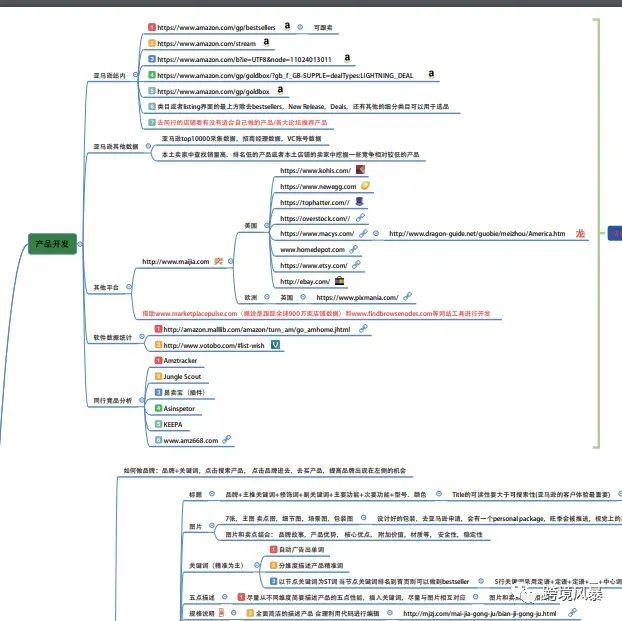
Task: Click the red number 1 marker before Amztracker
Action: pyautogui.click(x=158, y=360)
